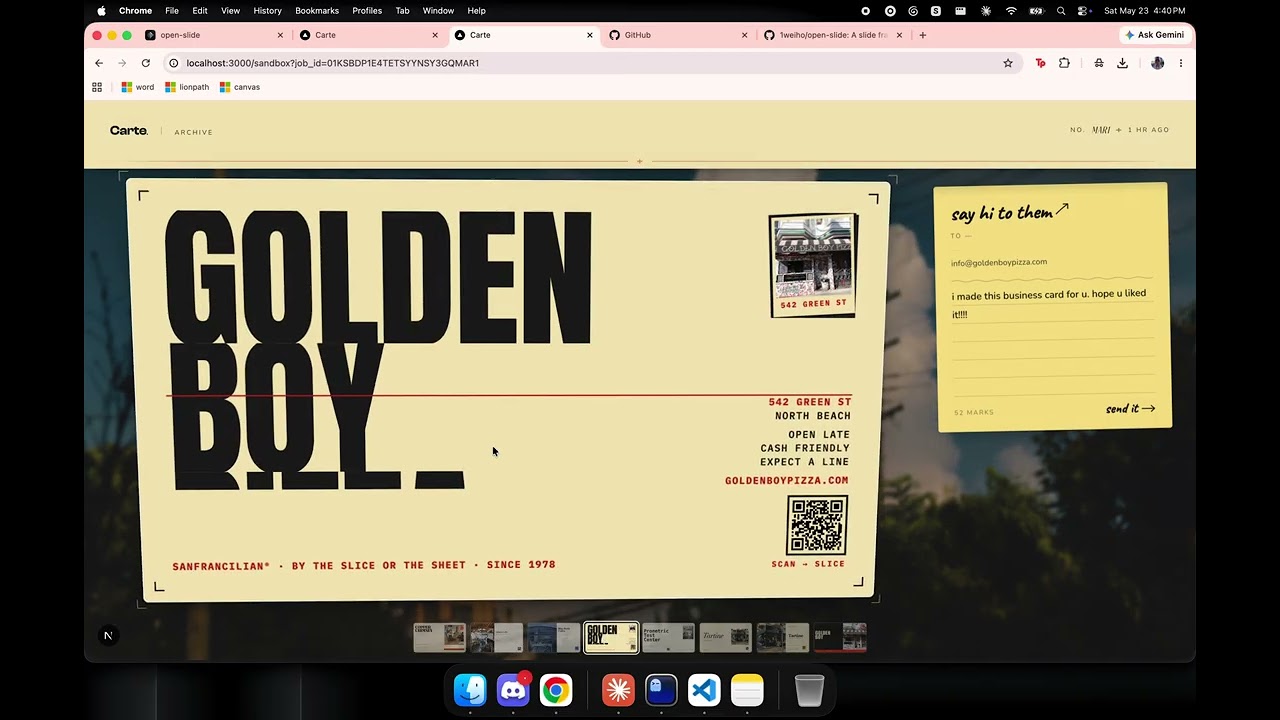Open Control Center in the menu bar
Screen dimensions: 1280x720
pos(1084,11)
